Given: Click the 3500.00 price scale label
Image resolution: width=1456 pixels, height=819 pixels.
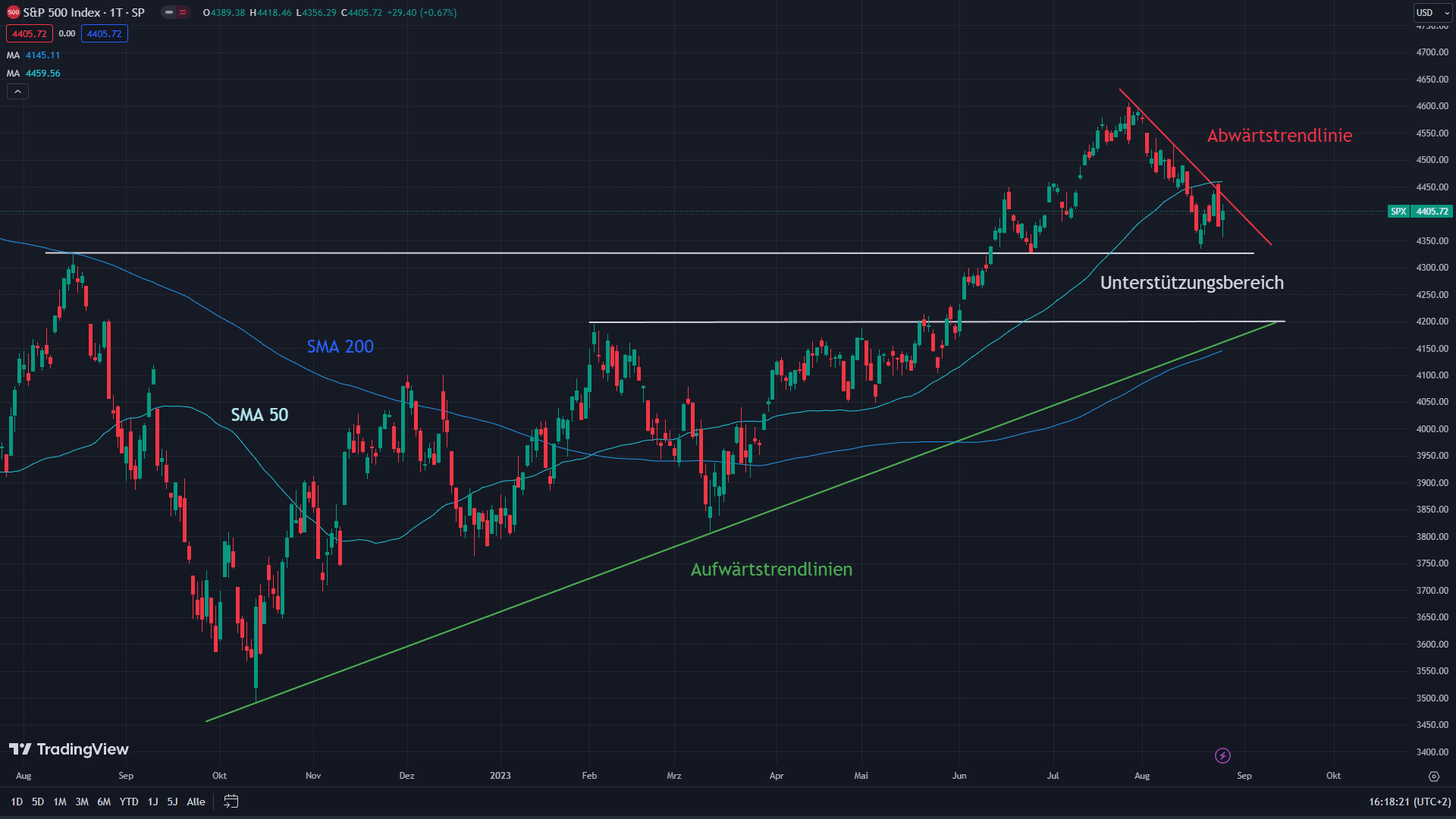Looking at the screenshot, I should (1432, 698).
